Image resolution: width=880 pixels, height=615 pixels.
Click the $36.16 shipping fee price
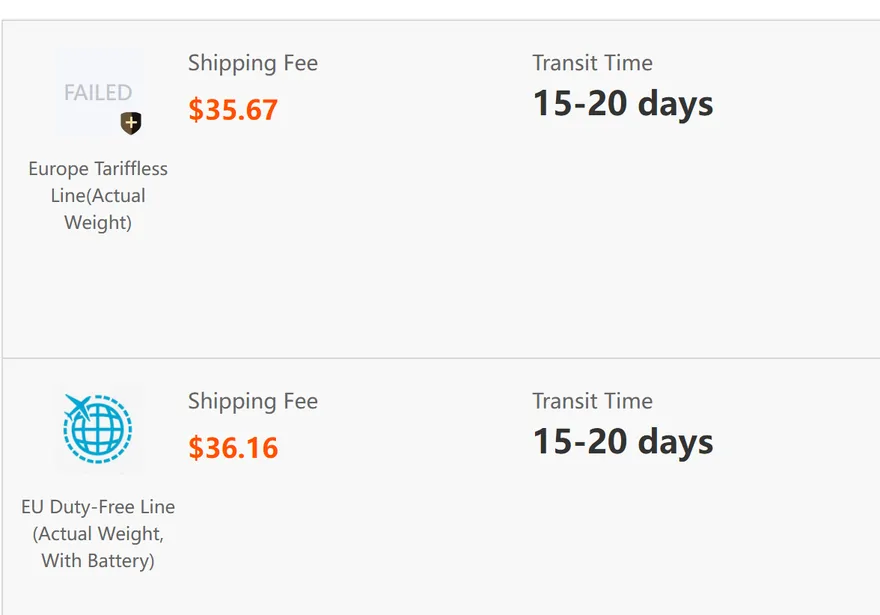click(x=233, y=448)
